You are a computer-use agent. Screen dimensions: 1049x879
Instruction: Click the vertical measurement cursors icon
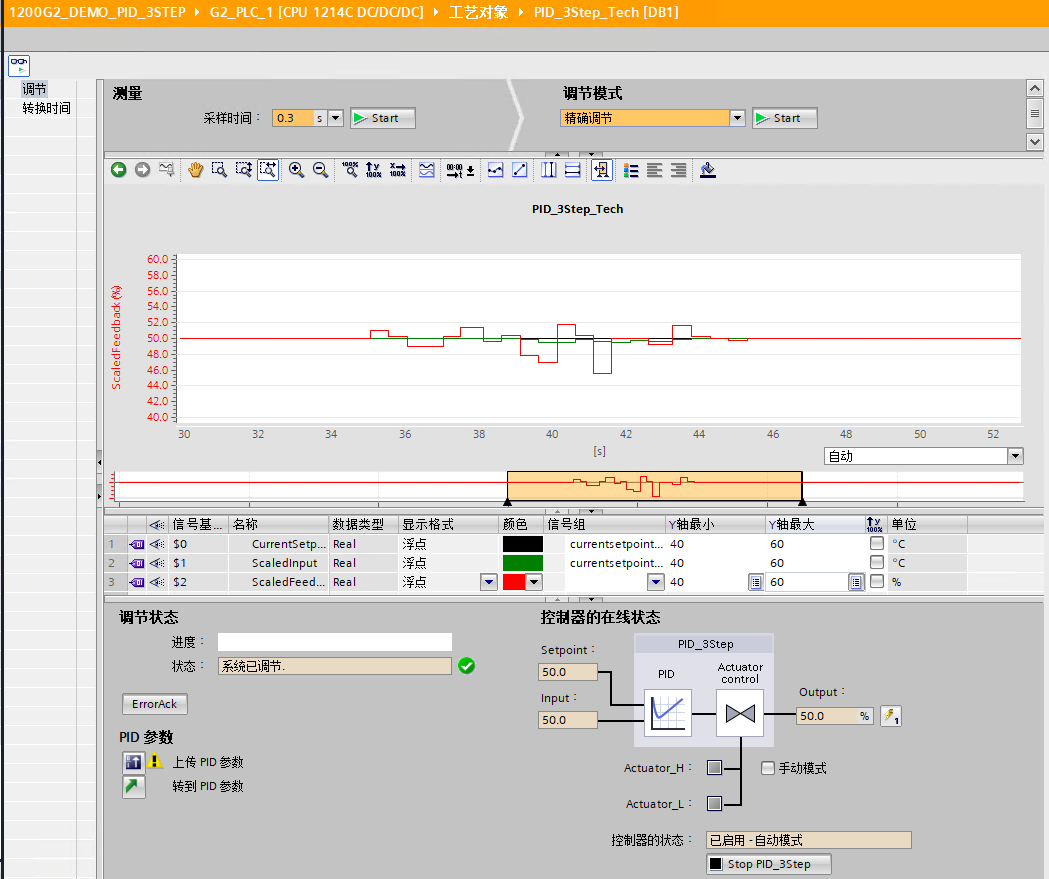coord(549,170)
